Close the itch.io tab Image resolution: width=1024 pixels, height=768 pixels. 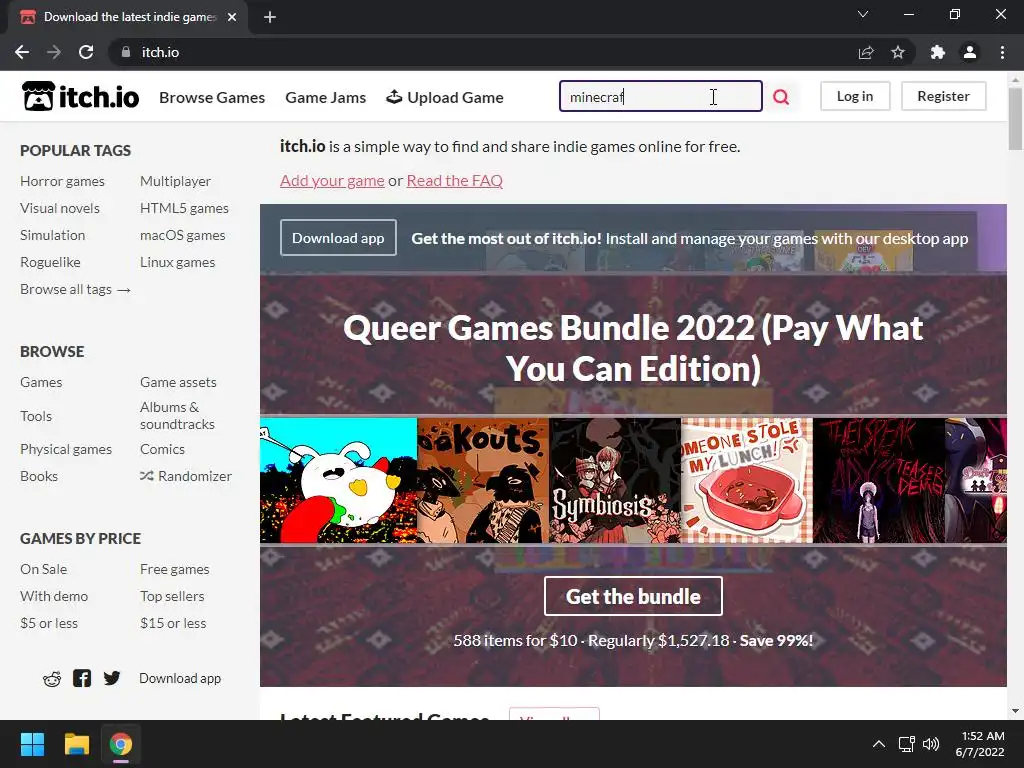point(232,17)
